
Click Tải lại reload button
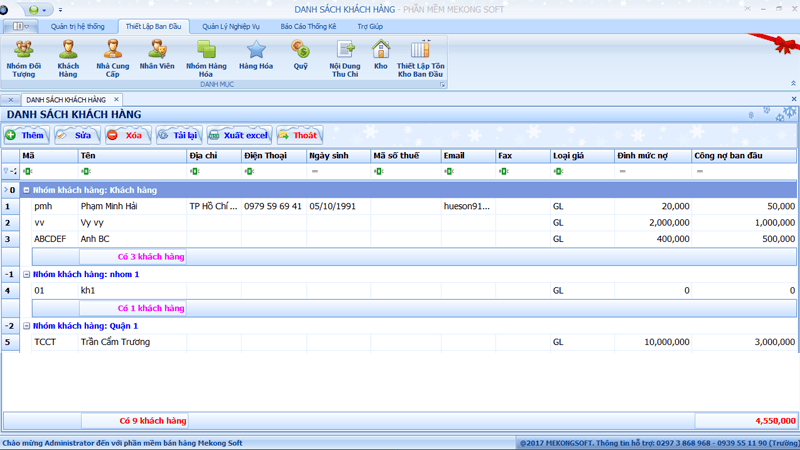[179, 135]
